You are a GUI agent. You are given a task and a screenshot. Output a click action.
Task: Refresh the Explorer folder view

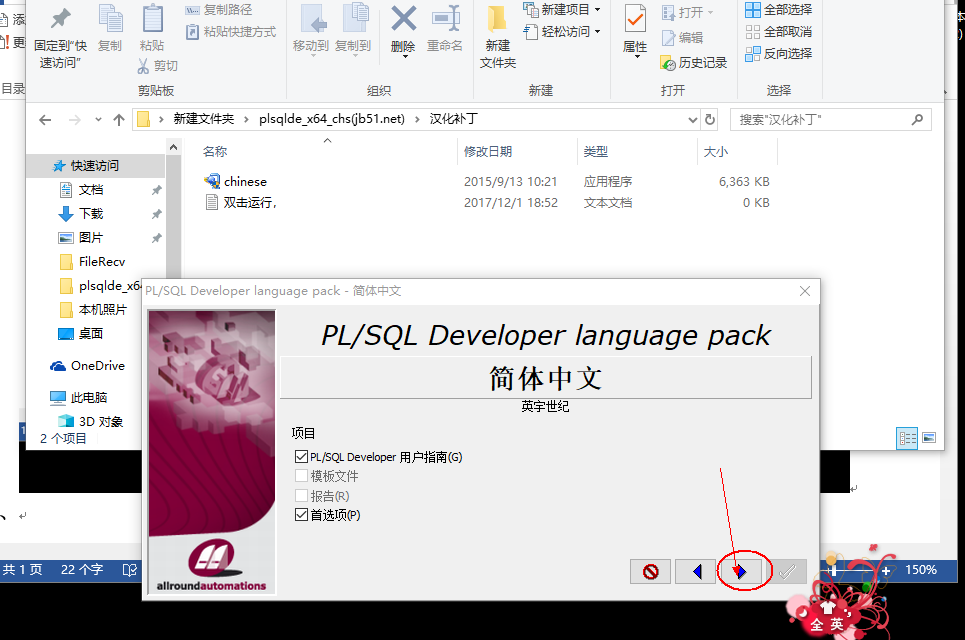click(x=710, y=119)
